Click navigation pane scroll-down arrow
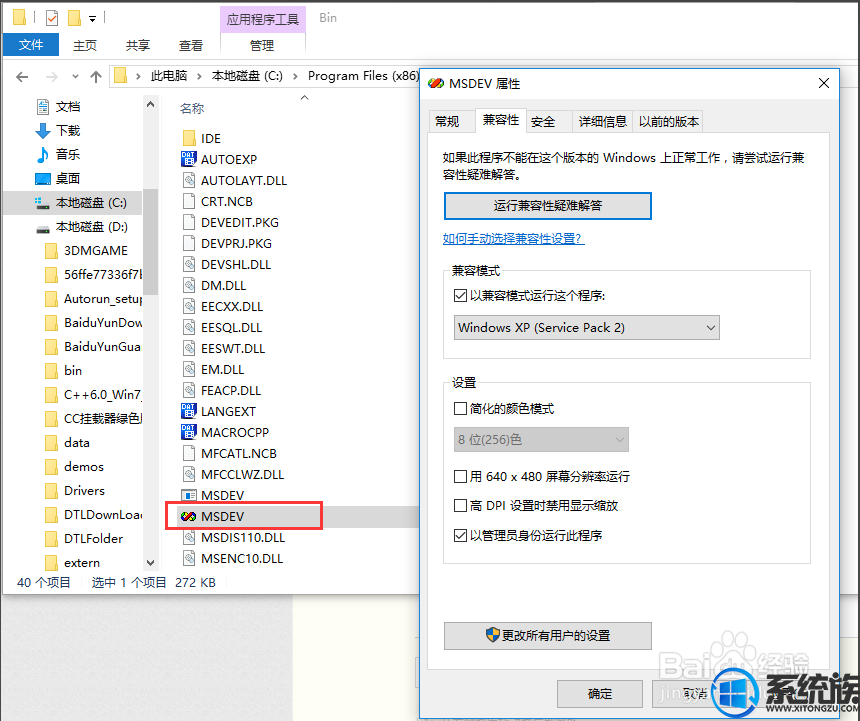This screenshot has width=860, height=721. 150,563
